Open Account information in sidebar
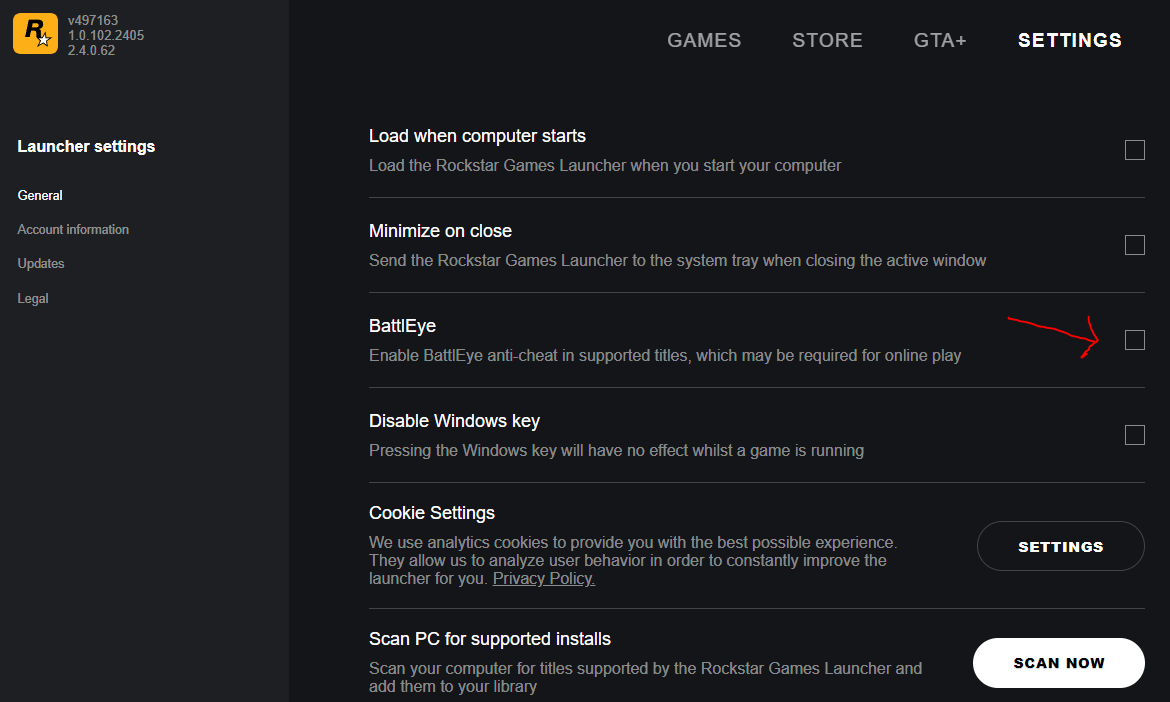The width and height of the screenshot is (1170, 702). pyautogui.click(x=73, y=229)
